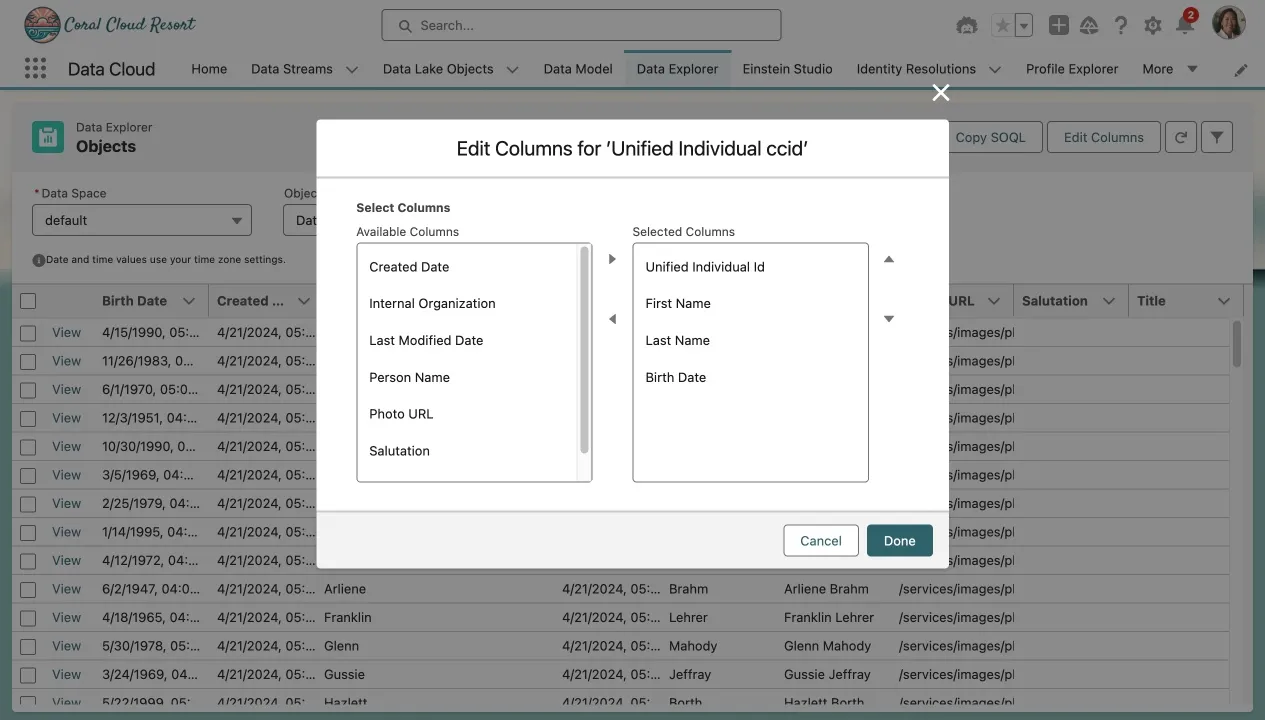Click the filter funnel icon
Image resolution: width=1265 pixels, height=720 pixels.
(1216, 138)
